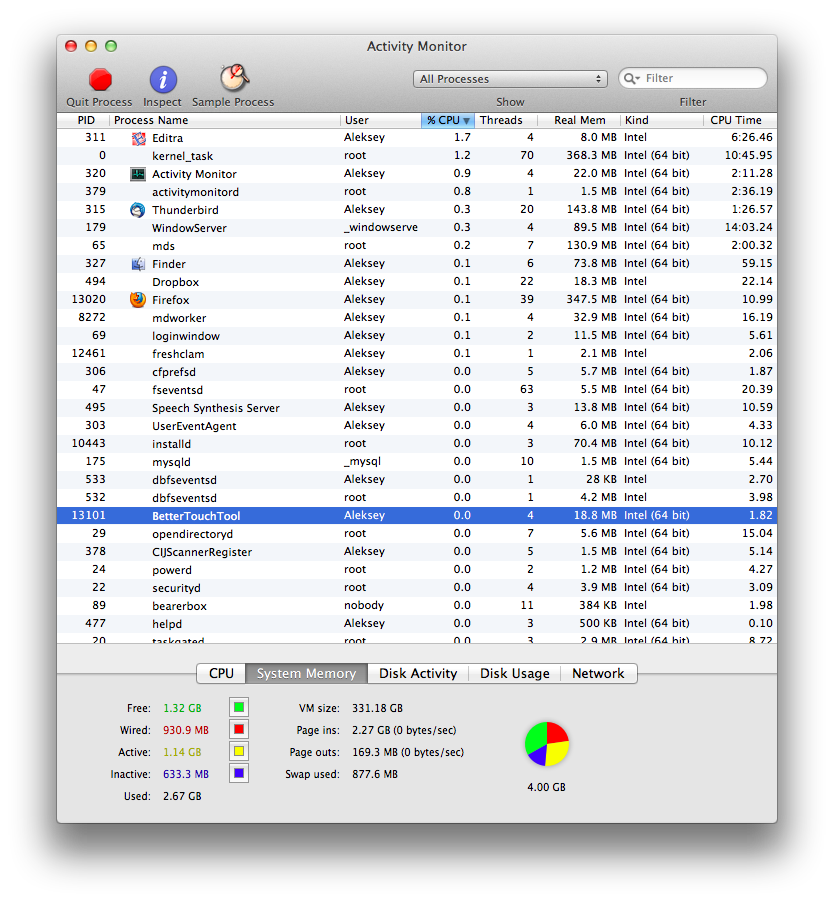The height and width of the screenshot is (902, 834).
Task: Select the helpd process row
Action: 417,624
